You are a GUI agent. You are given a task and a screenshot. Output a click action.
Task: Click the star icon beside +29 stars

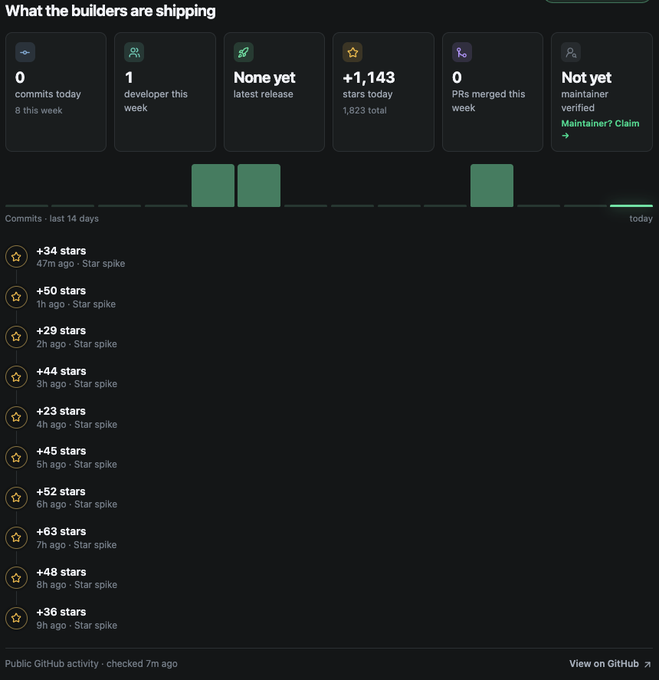coord(16,337)
